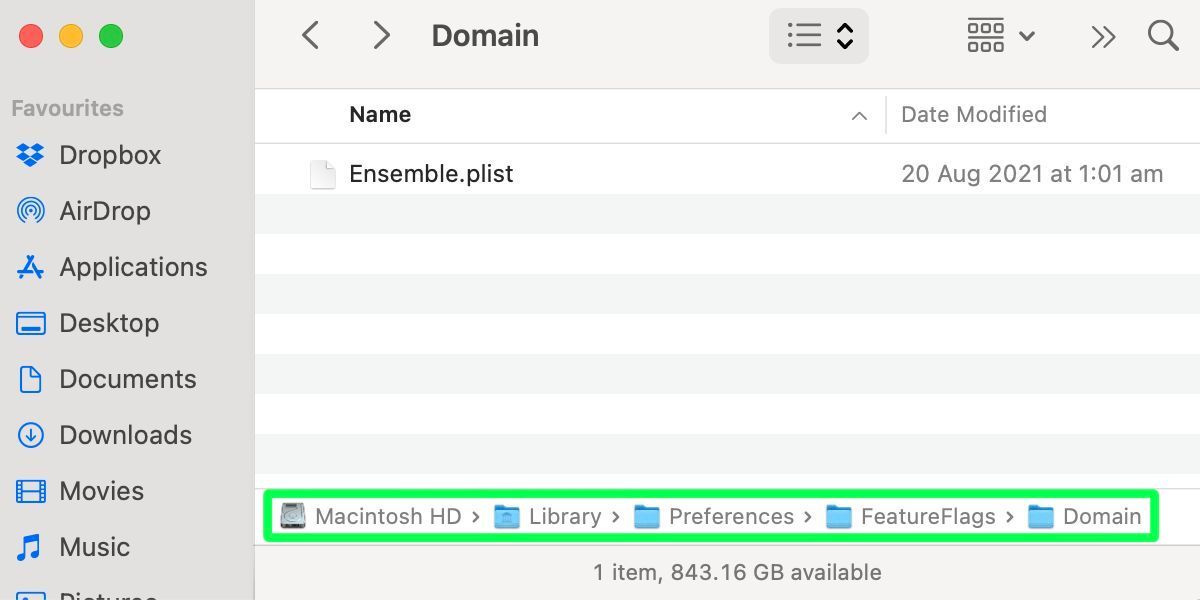Reverse sorting via the Name header chevron
This screenshot has height=600, width=1200.
coord(859,115)
